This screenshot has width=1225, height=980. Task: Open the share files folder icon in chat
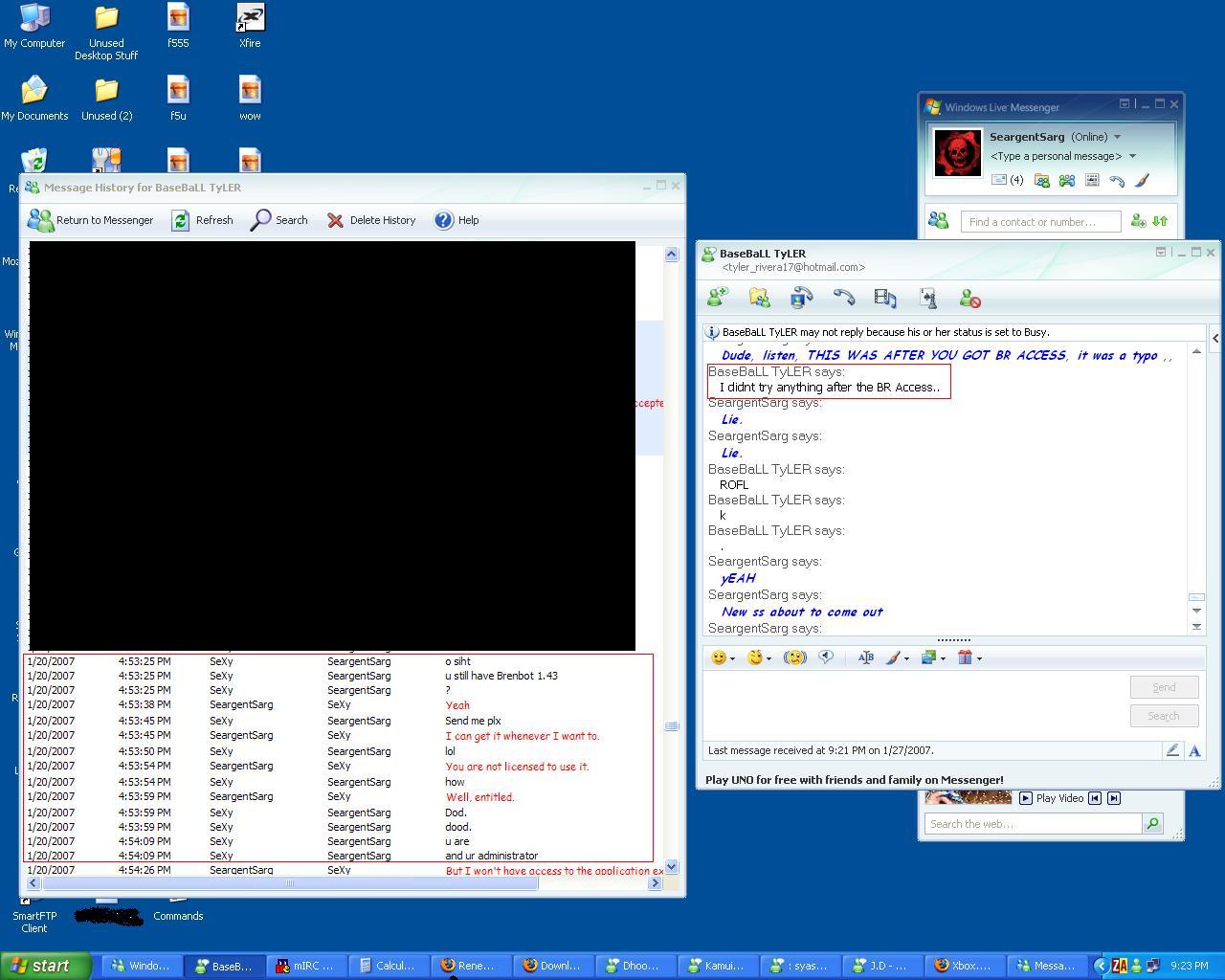759,299
